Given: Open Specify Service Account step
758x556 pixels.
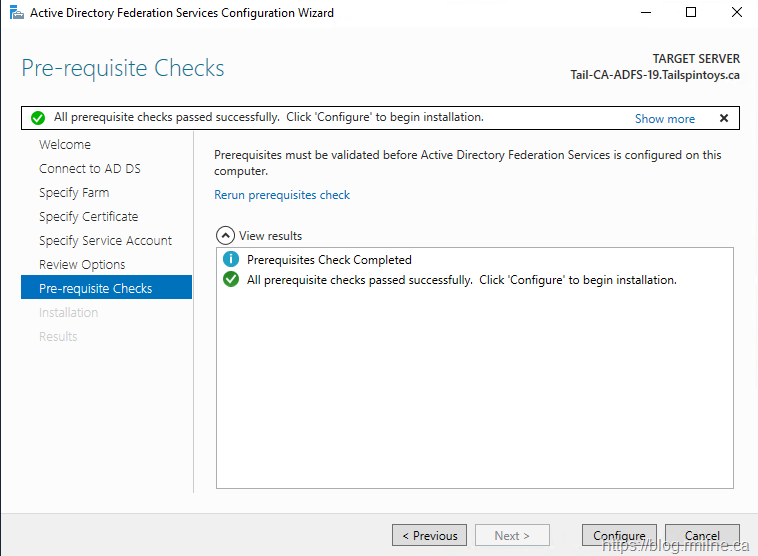Looking at the screenshot, I should coord(106,241).
